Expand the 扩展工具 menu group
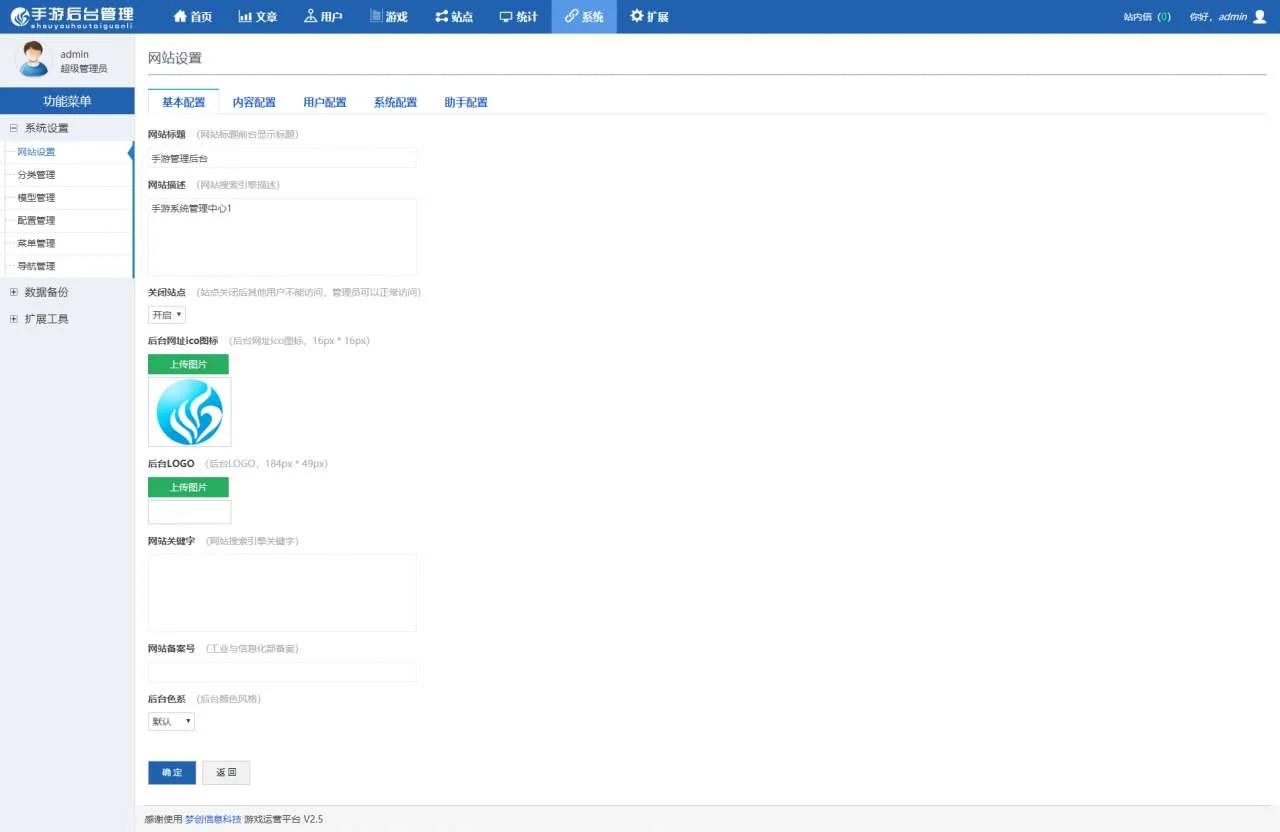 click(x=14, y=320)
